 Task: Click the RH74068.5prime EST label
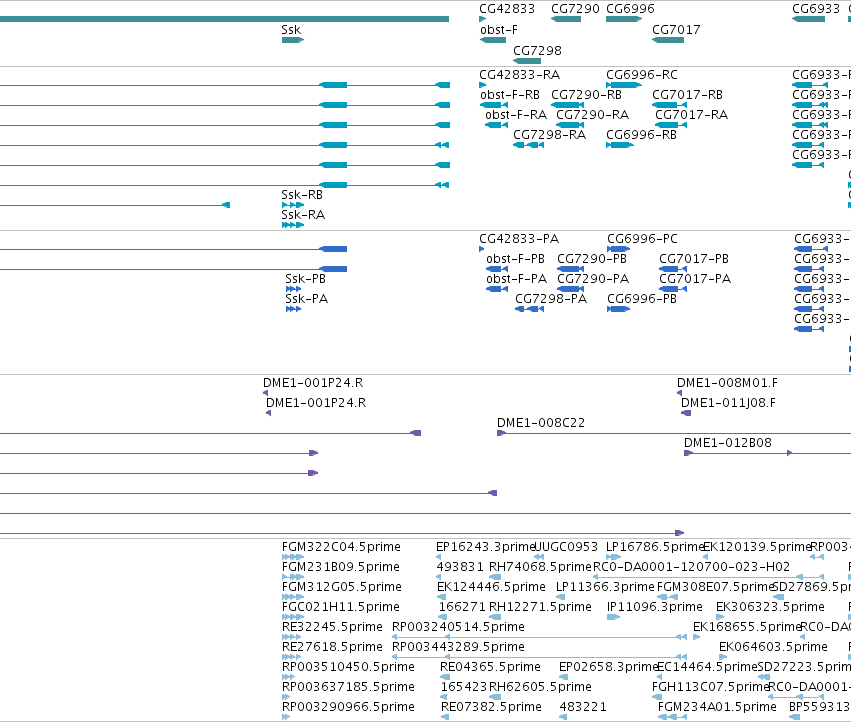point(540,567)
